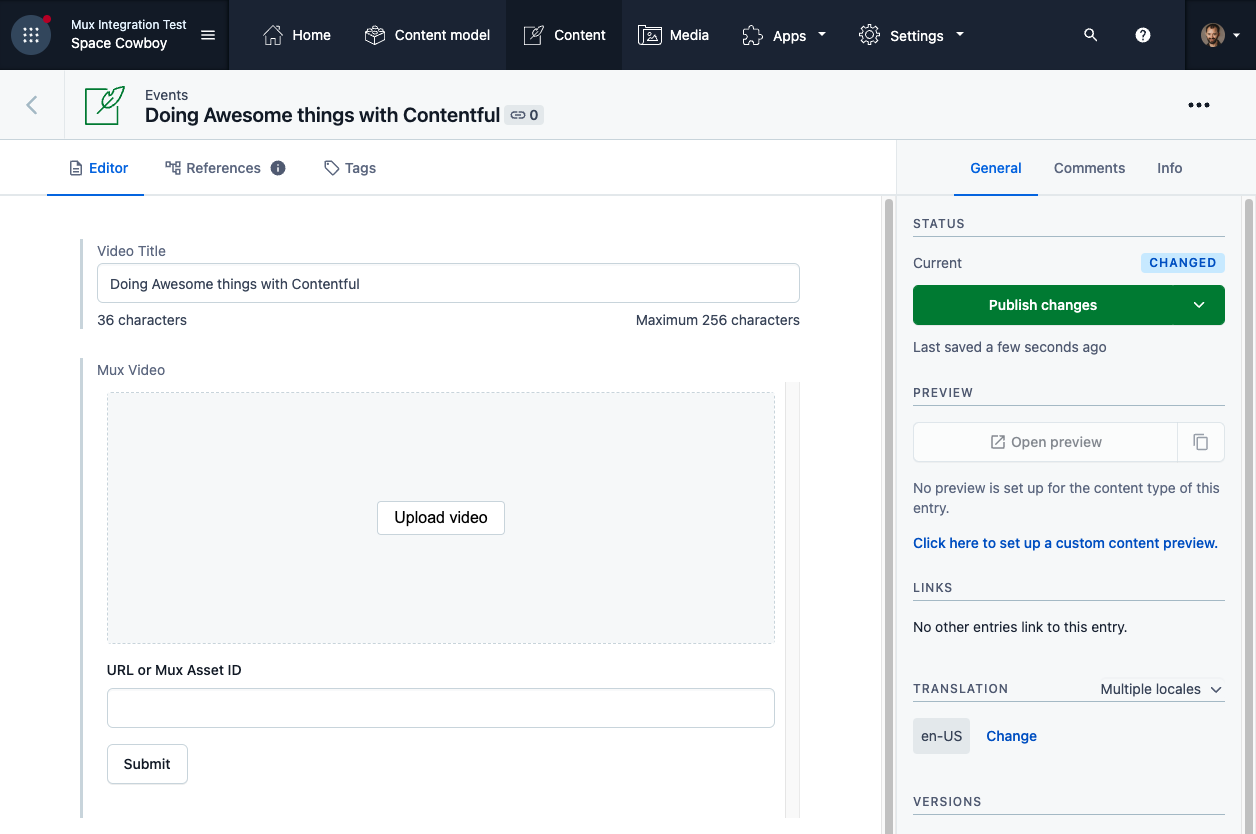Go back with the left chevron
This screenshot has width=1256, height=834.
[32, 105]
